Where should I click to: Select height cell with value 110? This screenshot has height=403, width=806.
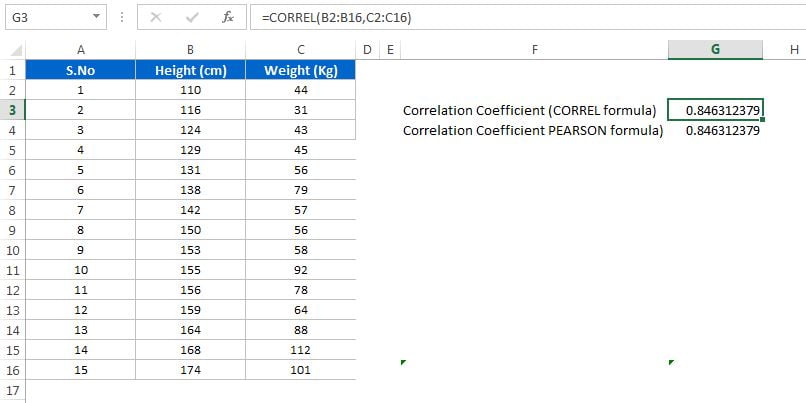point(191,90)
